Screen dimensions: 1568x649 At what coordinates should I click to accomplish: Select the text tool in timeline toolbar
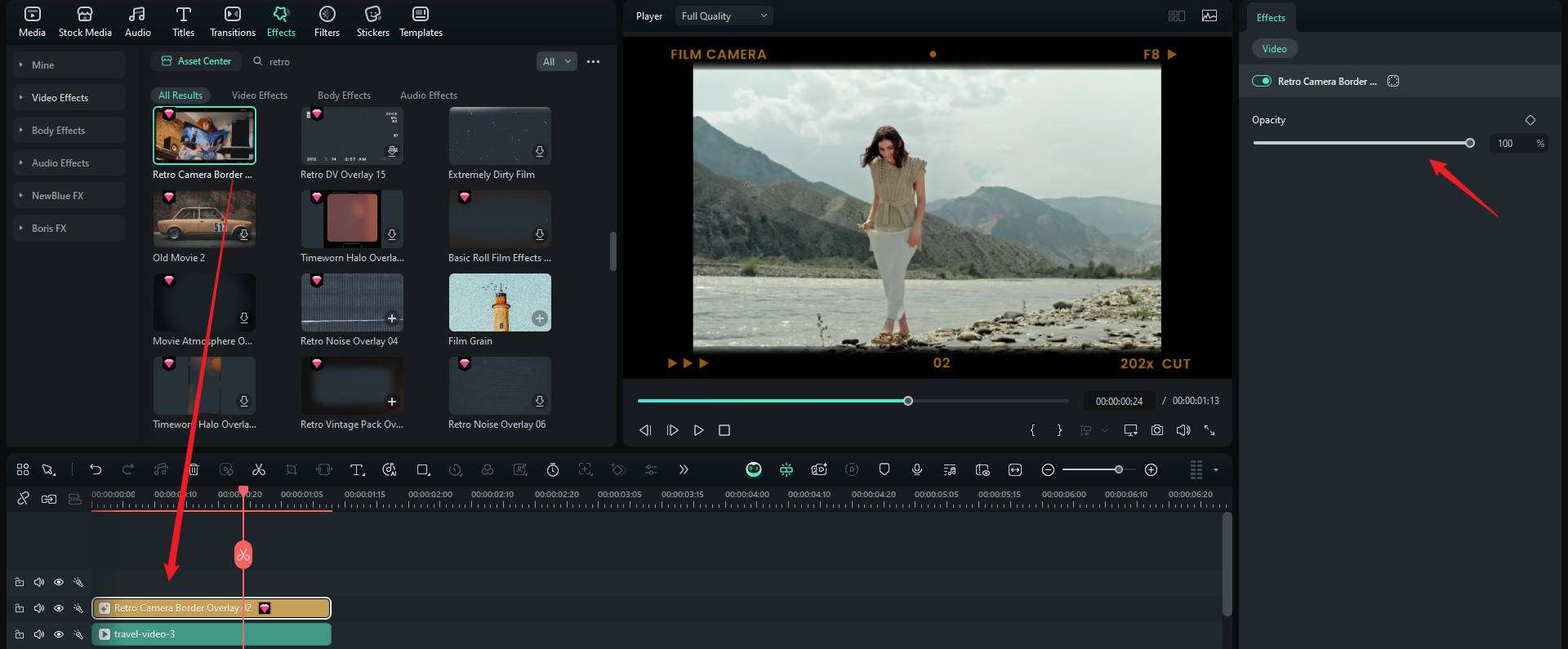[x=357, y=469]
